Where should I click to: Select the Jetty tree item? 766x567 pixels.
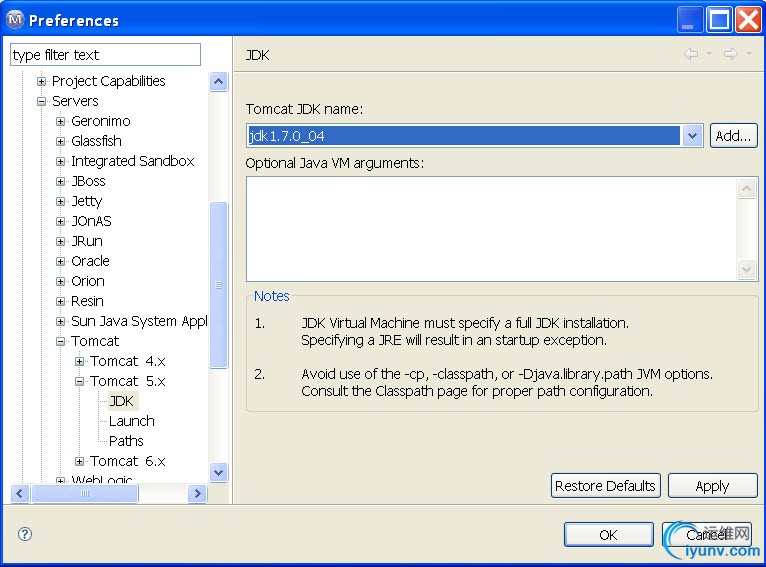(86, 201)
